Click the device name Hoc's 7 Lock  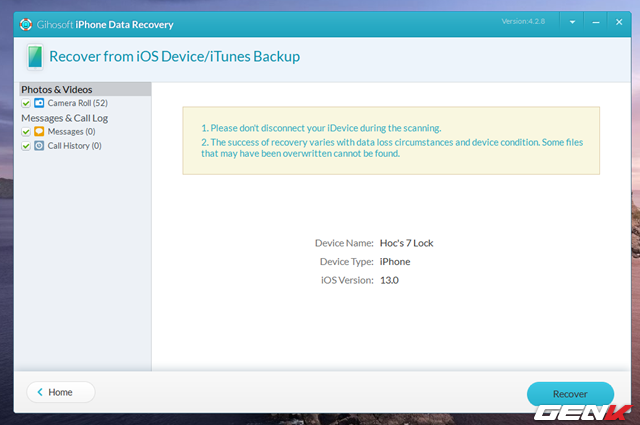point(407,243)
